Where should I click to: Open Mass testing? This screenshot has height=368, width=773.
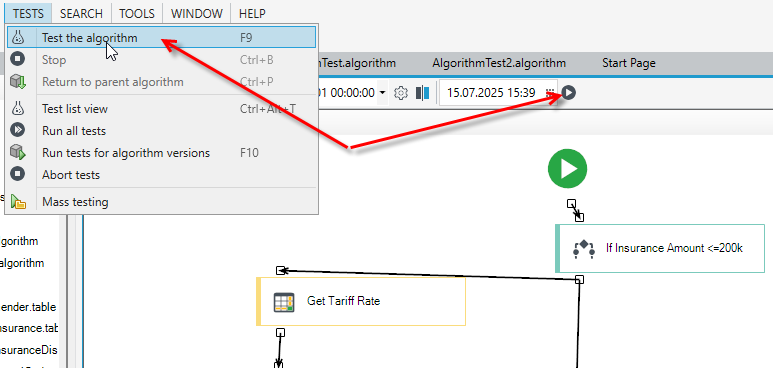161,202
